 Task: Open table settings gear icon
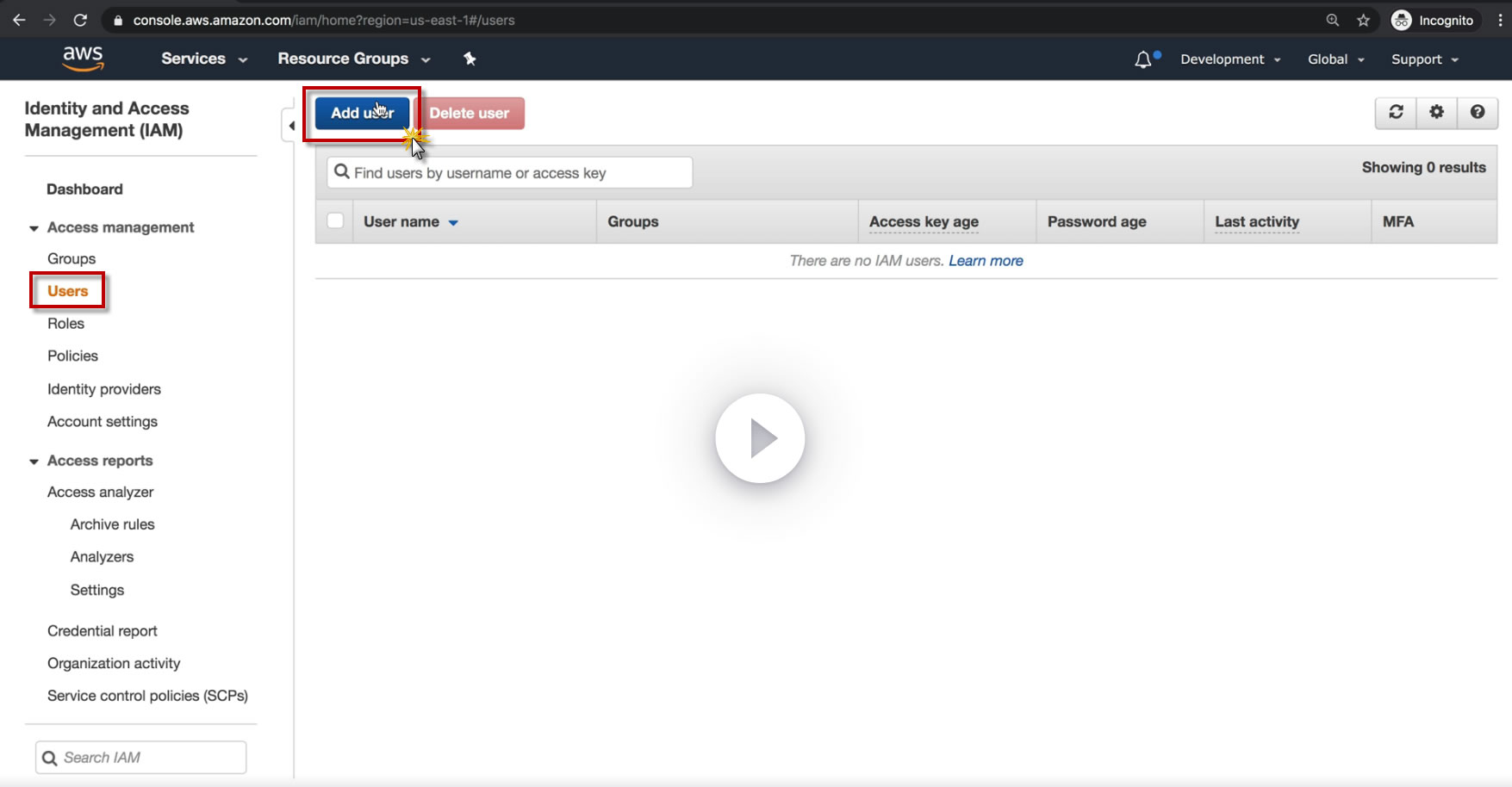click(1436, 112)
